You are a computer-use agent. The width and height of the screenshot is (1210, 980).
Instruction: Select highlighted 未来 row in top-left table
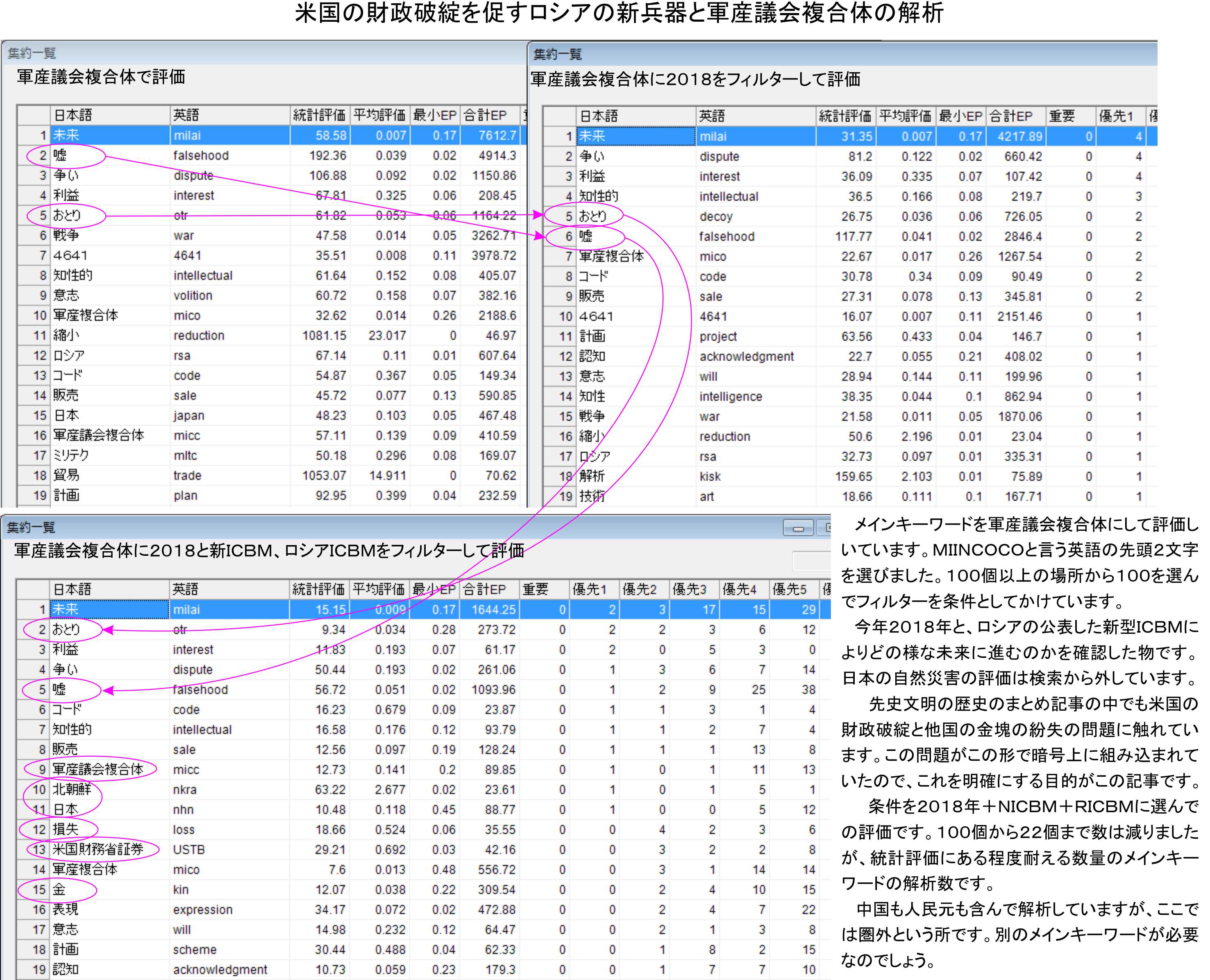tap(272, 136)
